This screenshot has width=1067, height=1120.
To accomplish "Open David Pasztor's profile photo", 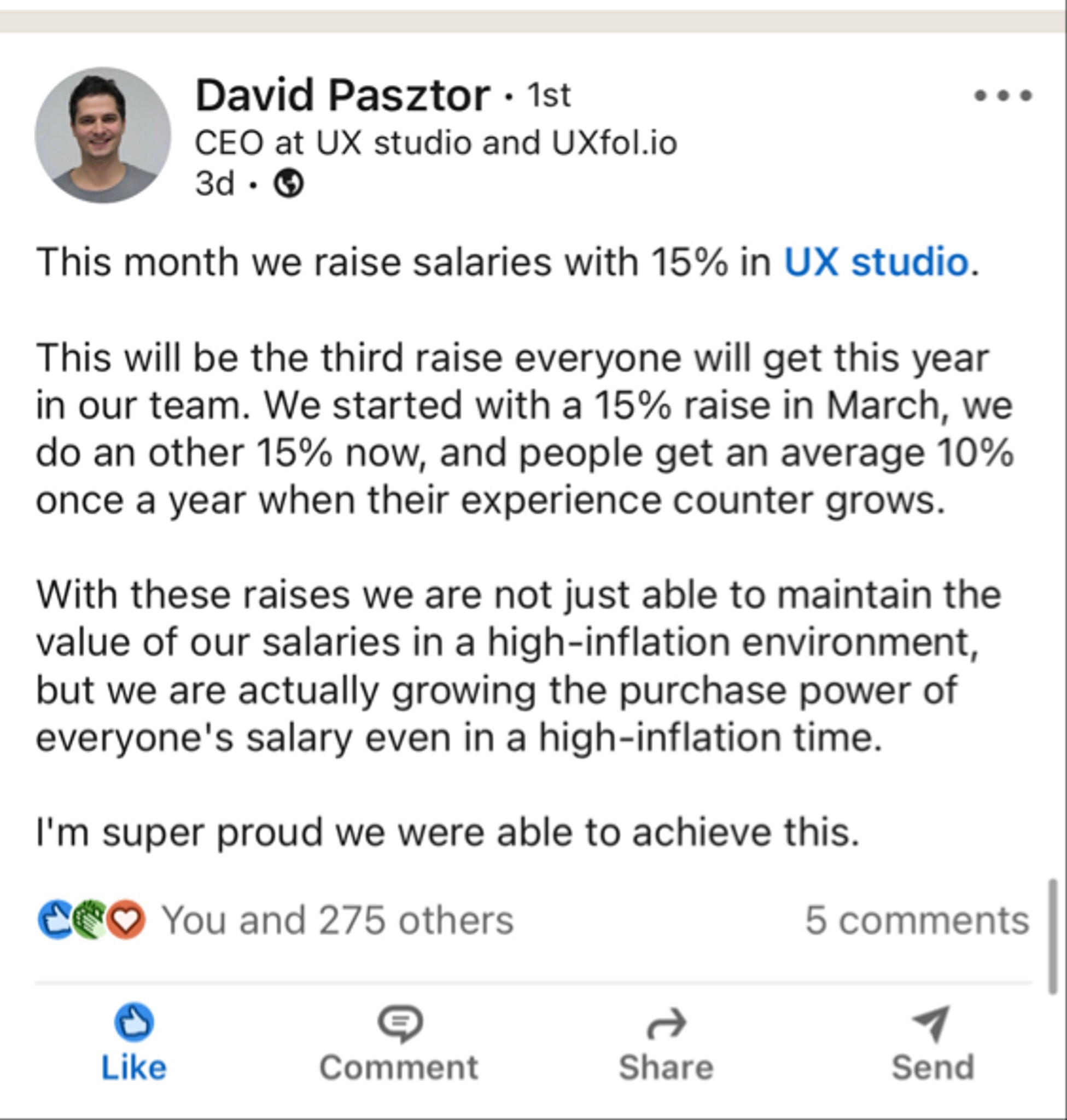I will tap(103, 135).
